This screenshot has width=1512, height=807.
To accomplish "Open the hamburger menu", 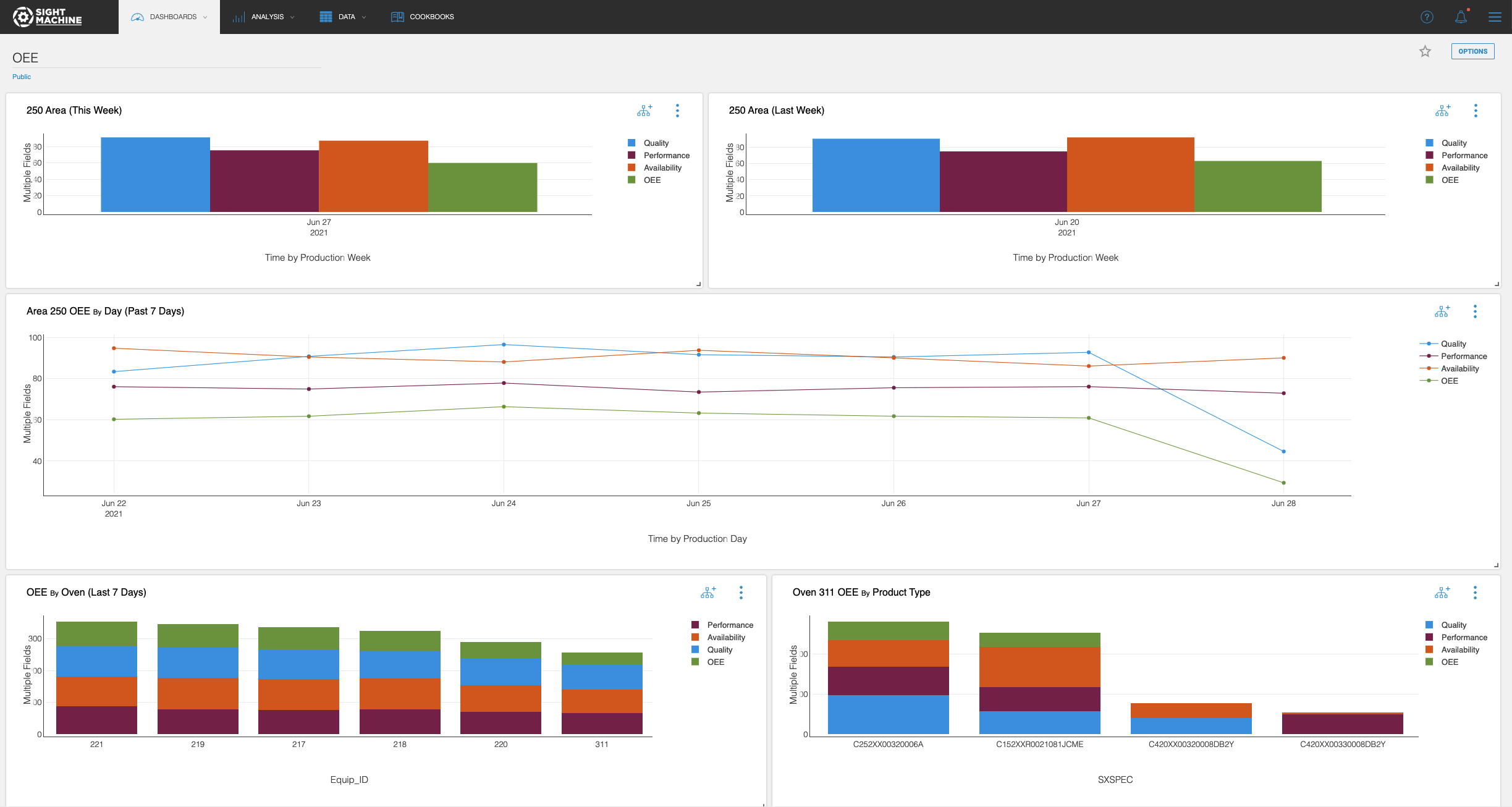I will [x=1495, y=17].
